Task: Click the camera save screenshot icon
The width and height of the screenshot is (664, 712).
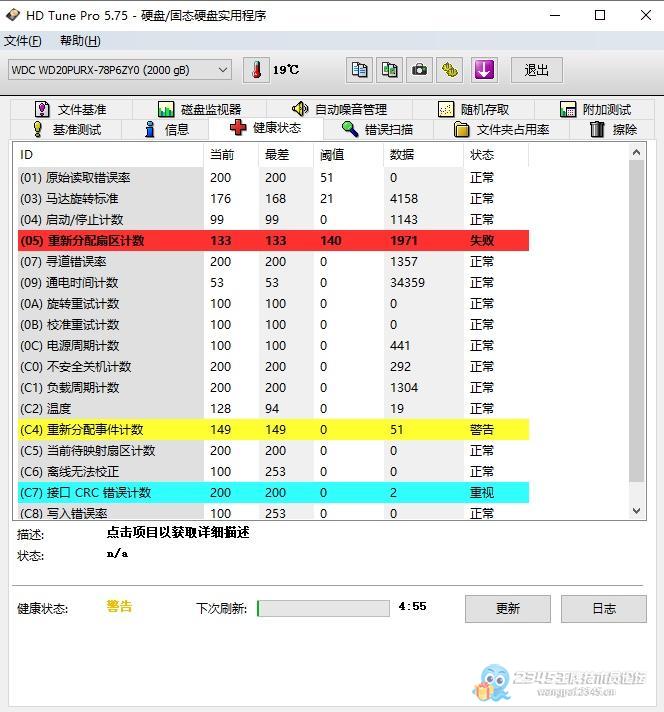Action: point(420,70)
